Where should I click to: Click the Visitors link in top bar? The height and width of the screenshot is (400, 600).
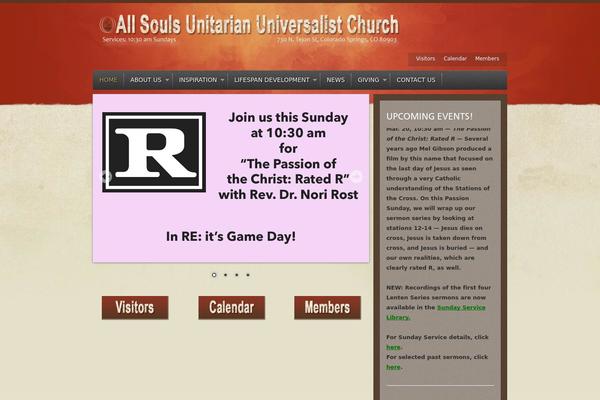pos(426,59)
